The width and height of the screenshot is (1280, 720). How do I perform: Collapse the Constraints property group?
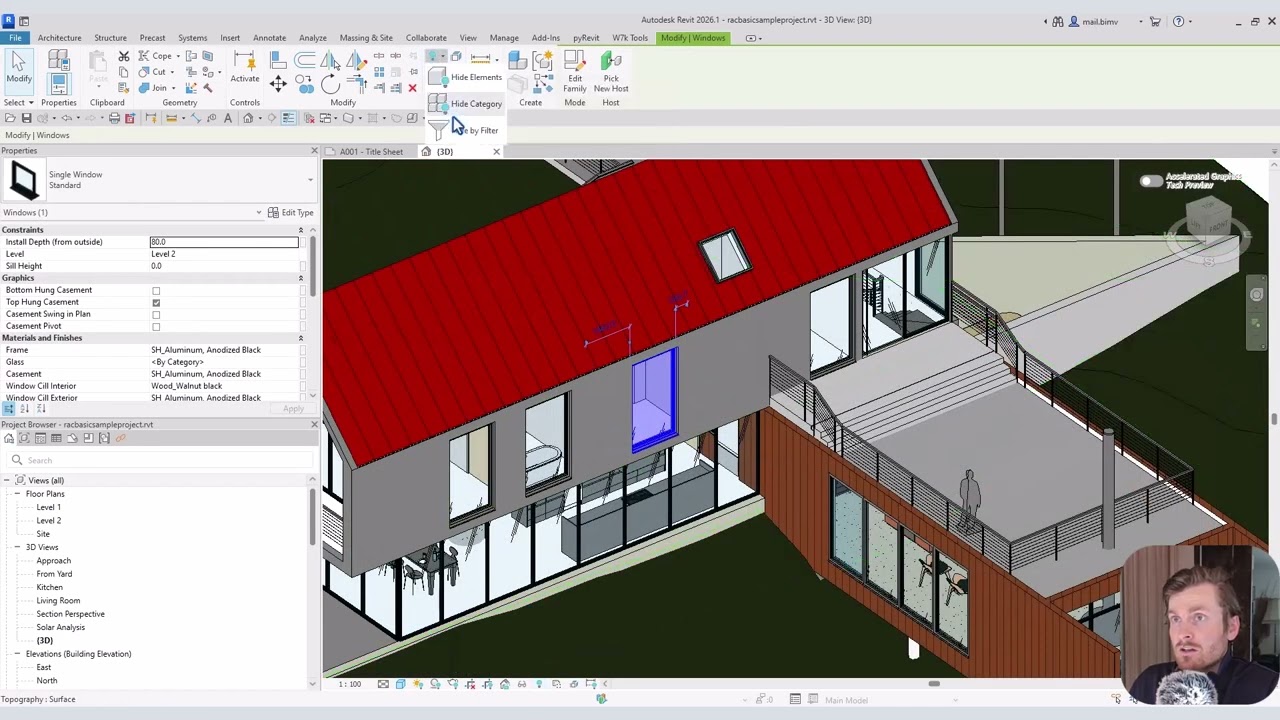click(300, 230)
